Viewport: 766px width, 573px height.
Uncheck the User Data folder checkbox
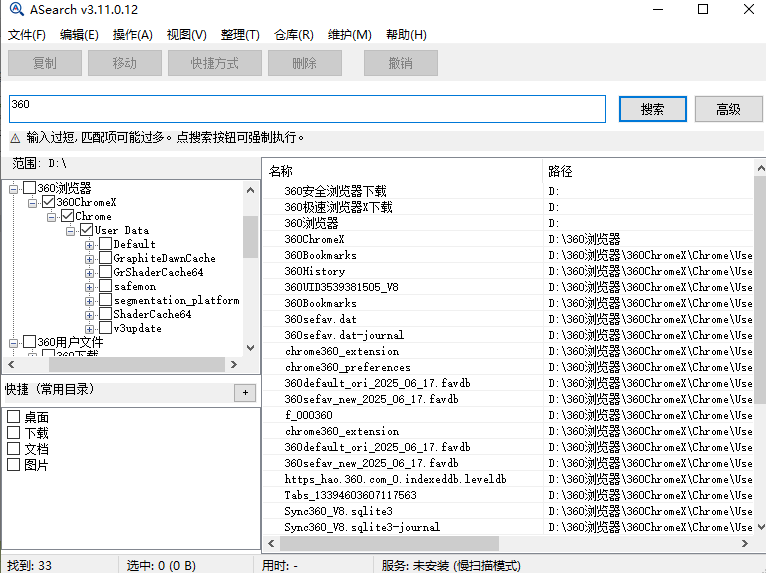tap(86, 230)
